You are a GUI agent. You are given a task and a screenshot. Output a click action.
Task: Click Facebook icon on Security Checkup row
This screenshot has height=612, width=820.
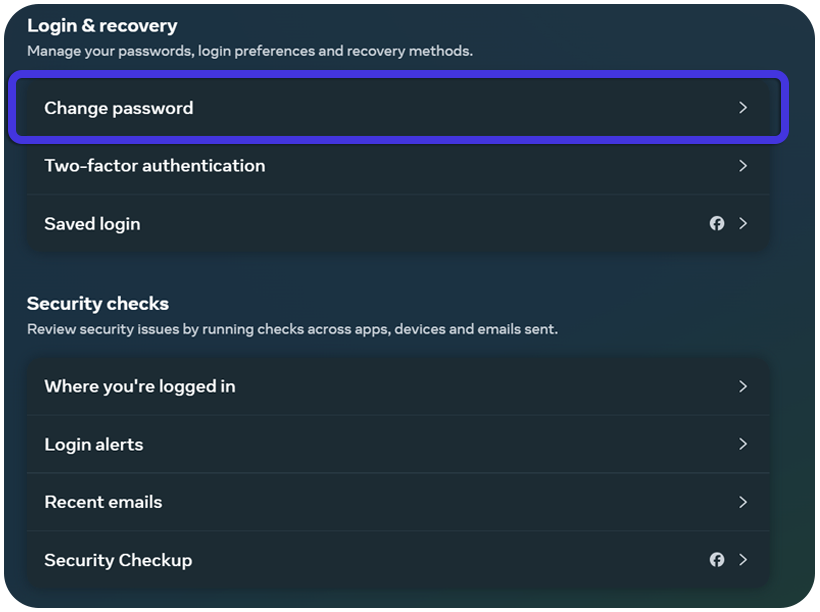click(717, 560)
